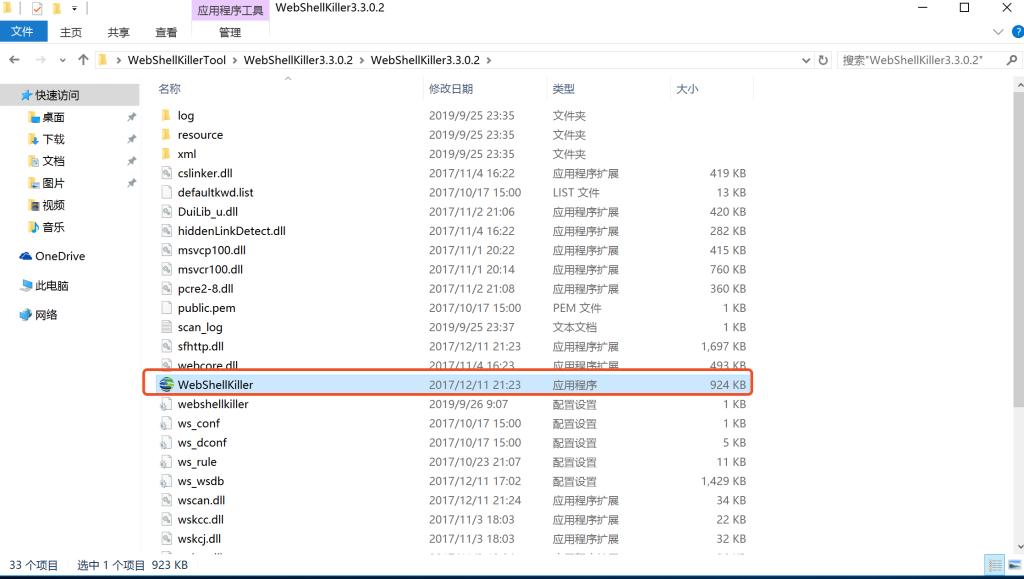Click the ws_rule configuration file icon

167,462
